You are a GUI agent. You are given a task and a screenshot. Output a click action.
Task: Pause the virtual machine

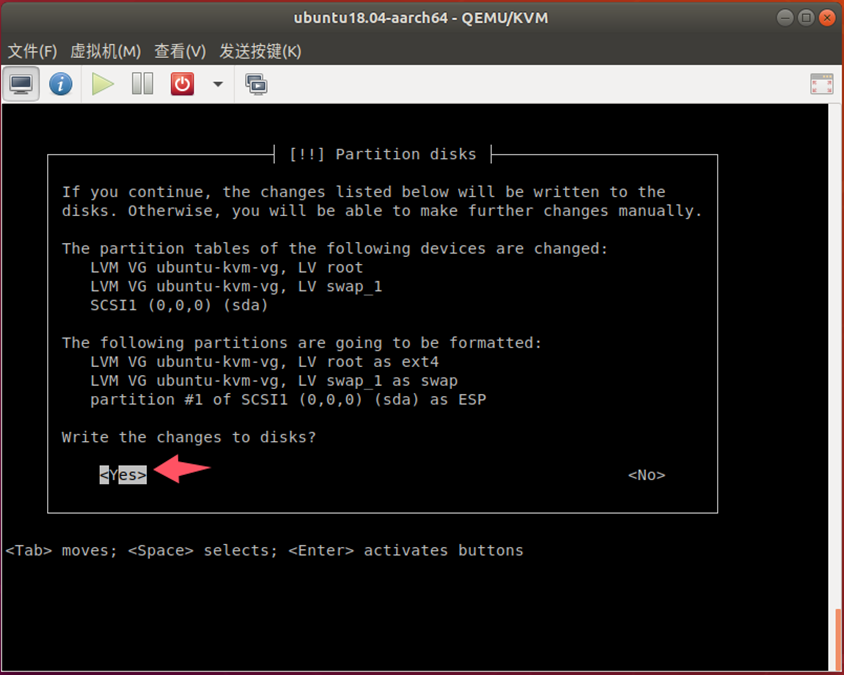coord(143,84)
